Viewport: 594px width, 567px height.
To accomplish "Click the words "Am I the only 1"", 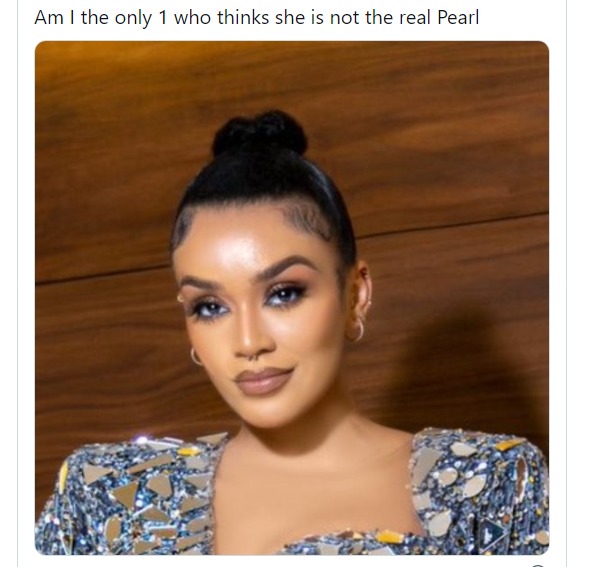I will 101,17.
